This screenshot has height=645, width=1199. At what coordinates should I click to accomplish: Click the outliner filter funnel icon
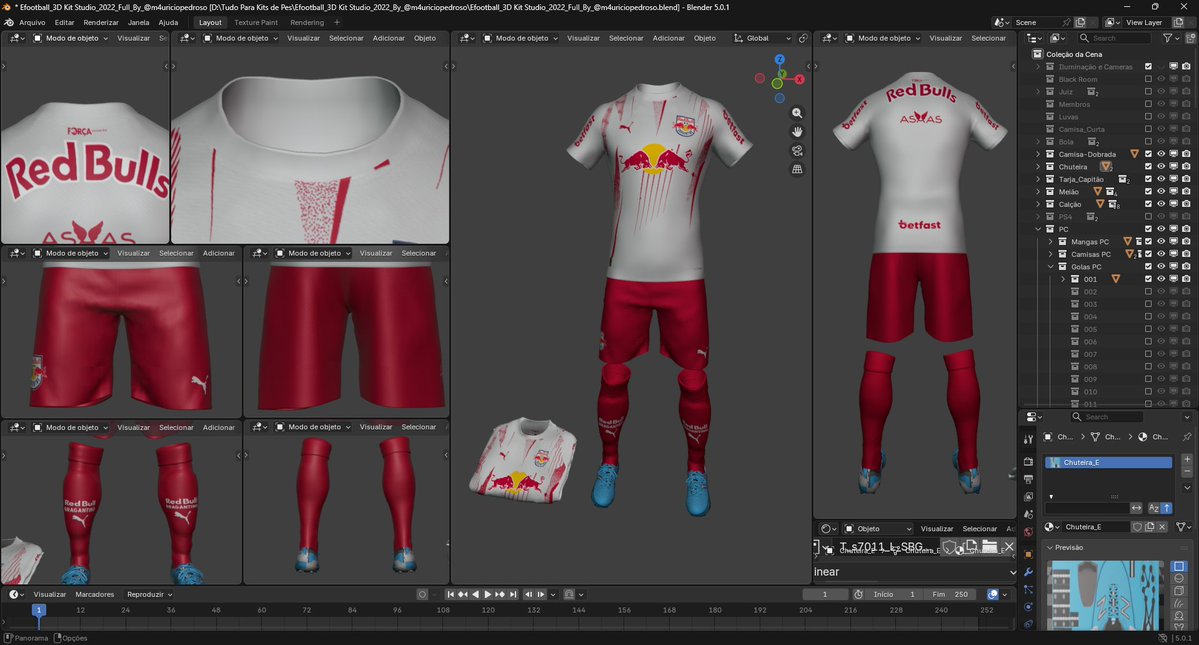pos(1168,37)
